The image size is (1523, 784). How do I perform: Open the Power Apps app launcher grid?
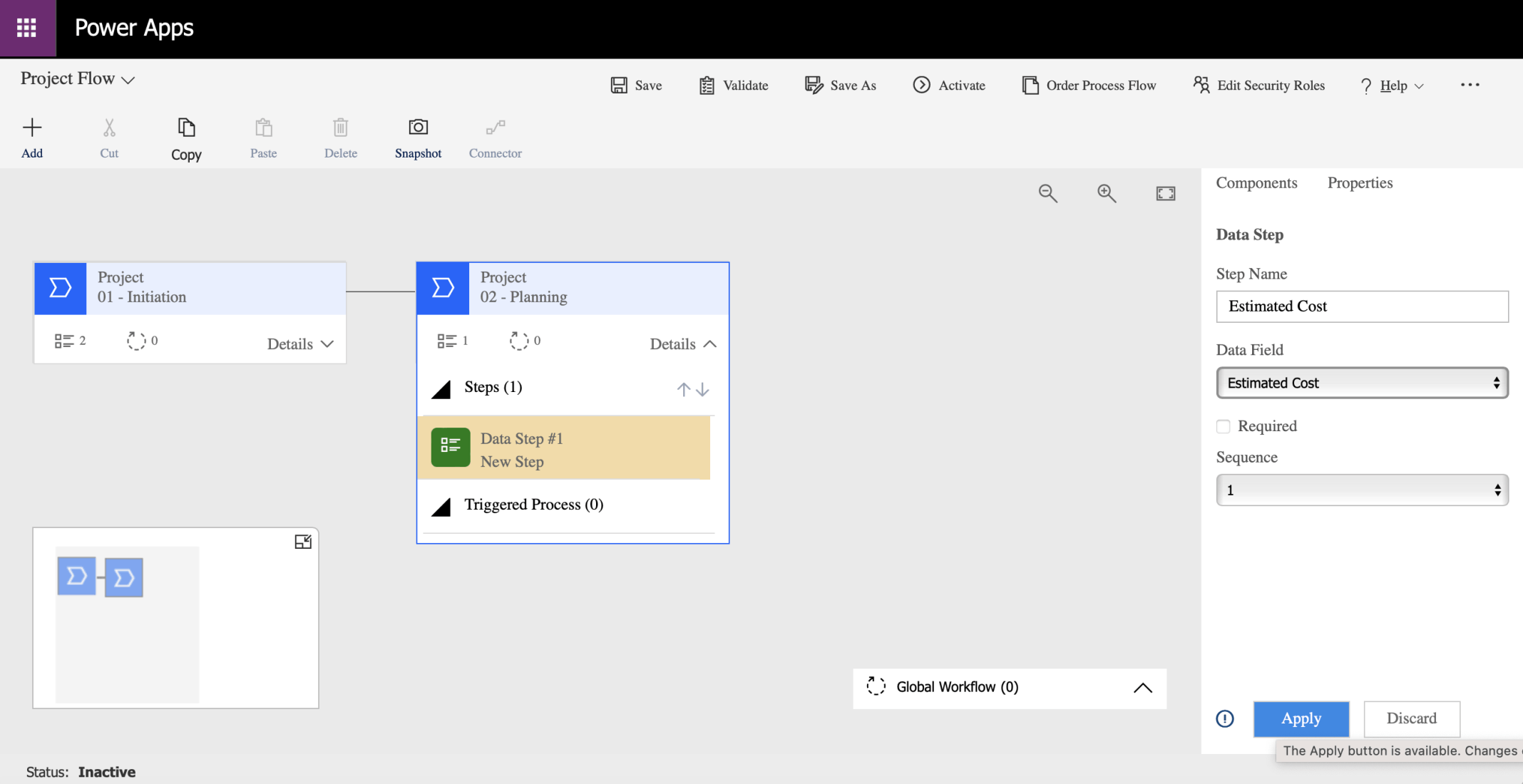coord(27,28)
